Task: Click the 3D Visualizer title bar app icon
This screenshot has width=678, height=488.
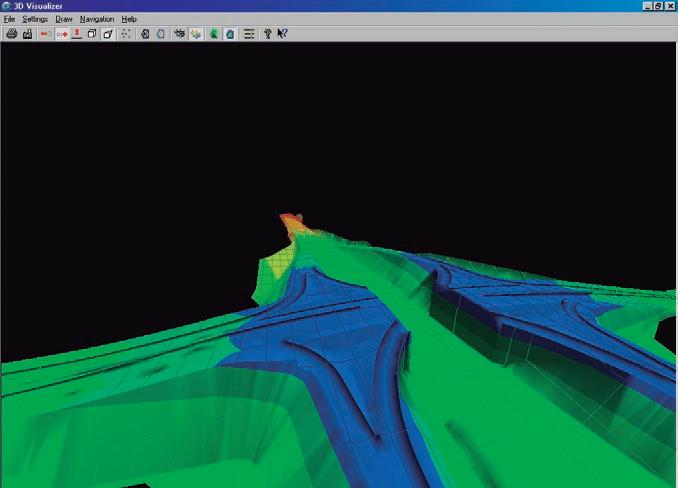Action: point(6,6)
